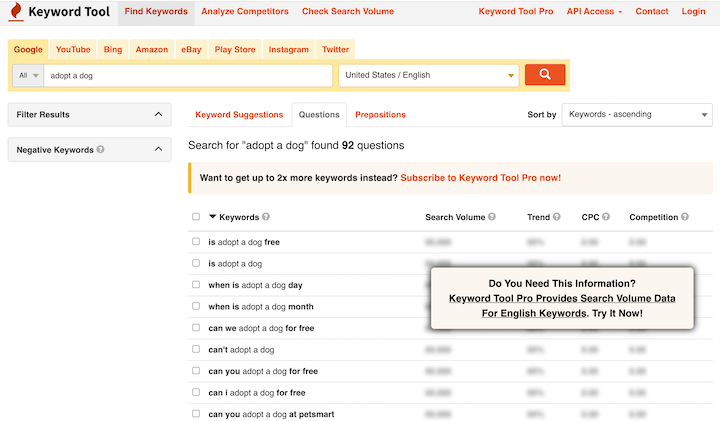Check 'can you adopt a dog for free' row

coord(196,370)
